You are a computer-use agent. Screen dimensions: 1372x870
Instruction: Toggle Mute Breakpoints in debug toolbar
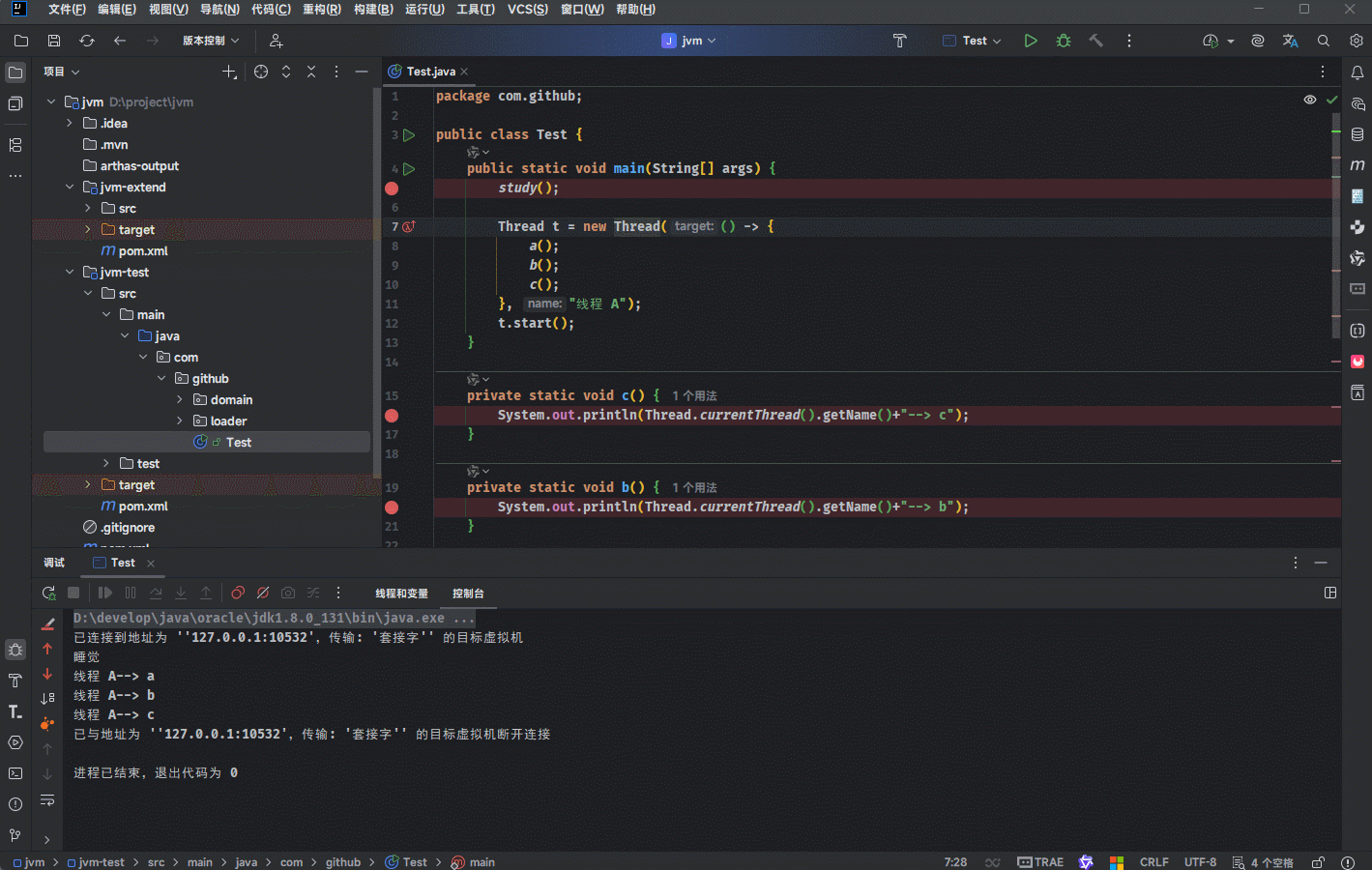click(x=263, y=593)
